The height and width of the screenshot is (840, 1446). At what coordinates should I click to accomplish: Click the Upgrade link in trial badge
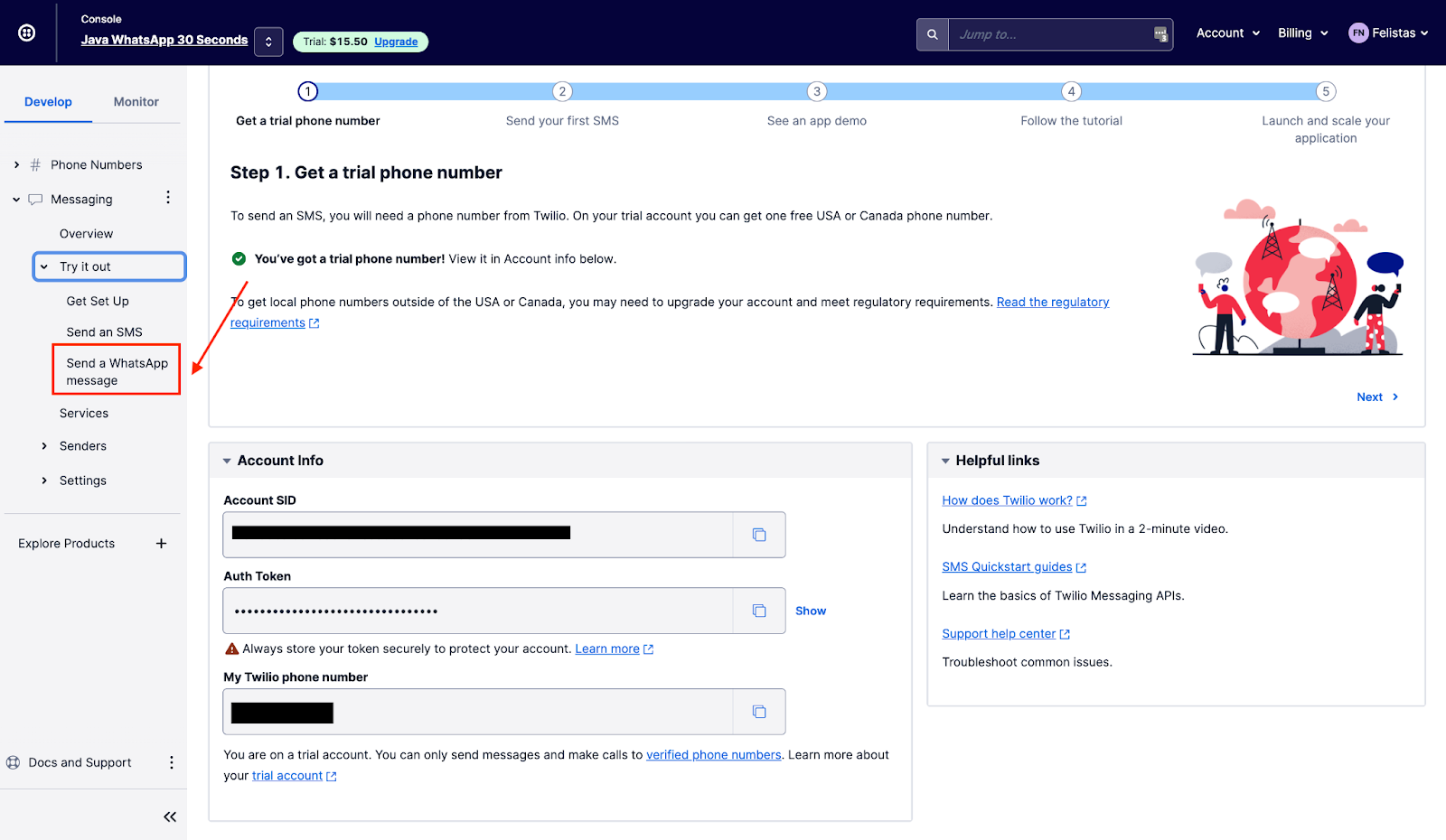(396, 42)
